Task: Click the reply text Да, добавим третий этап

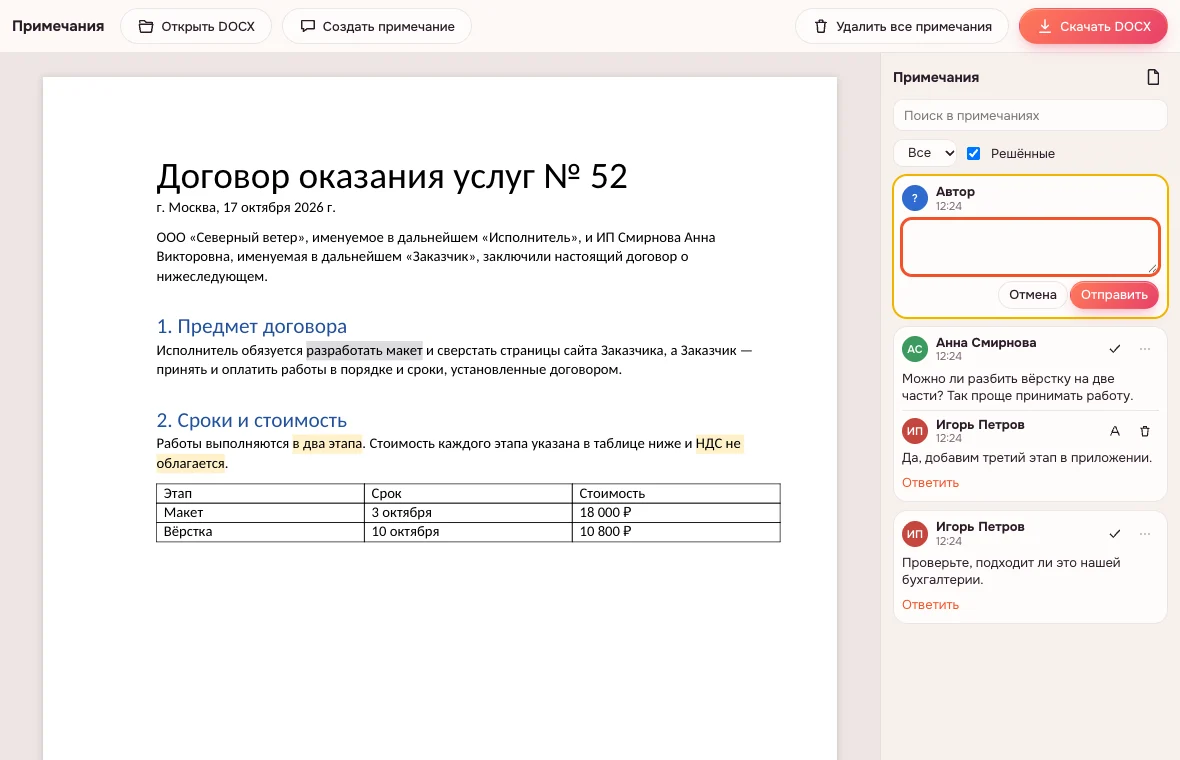Action: pyautogui.click(x=1026, y=458)
